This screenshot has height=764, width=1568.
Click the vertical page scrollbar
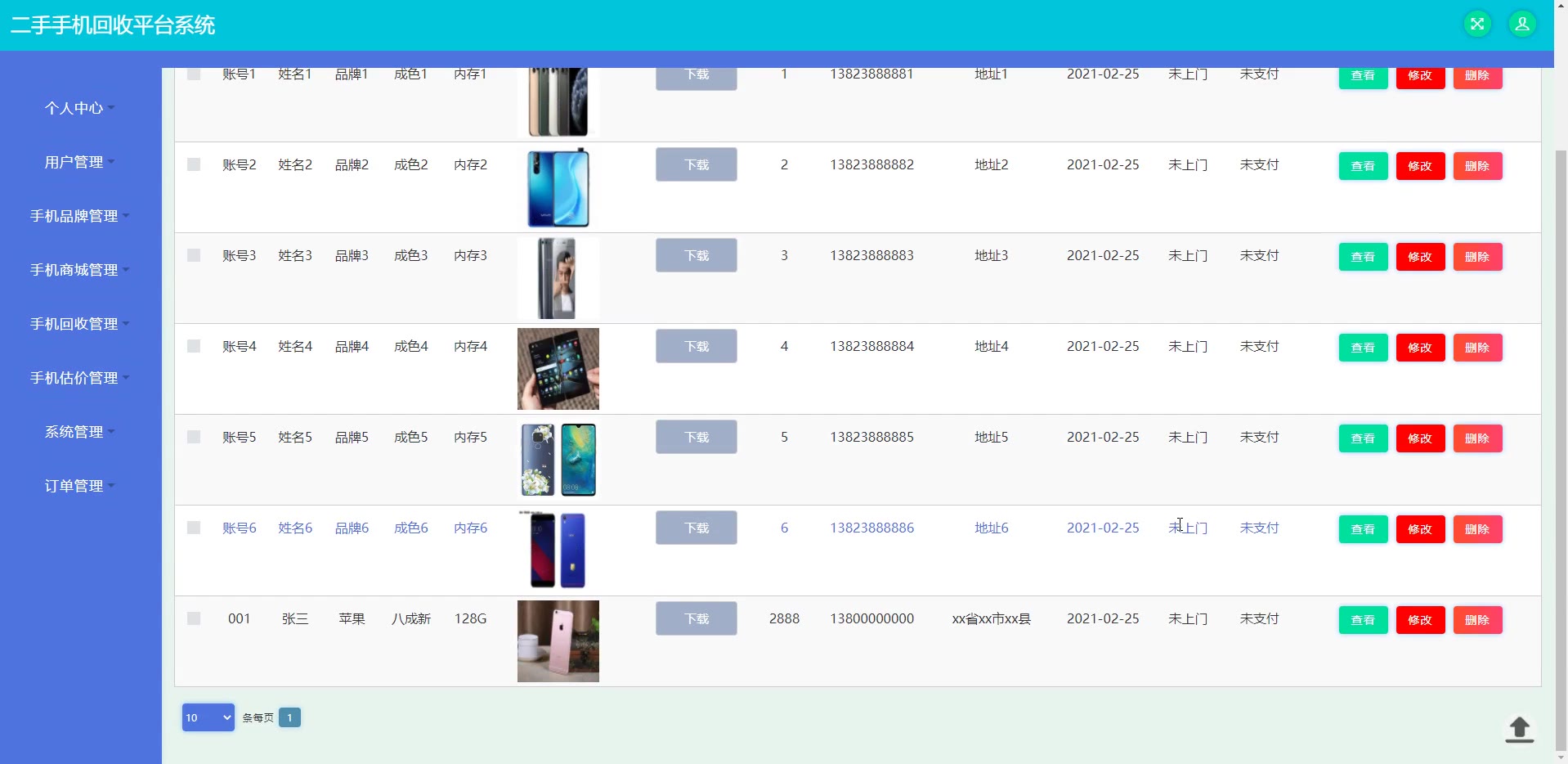[1561, 450]
